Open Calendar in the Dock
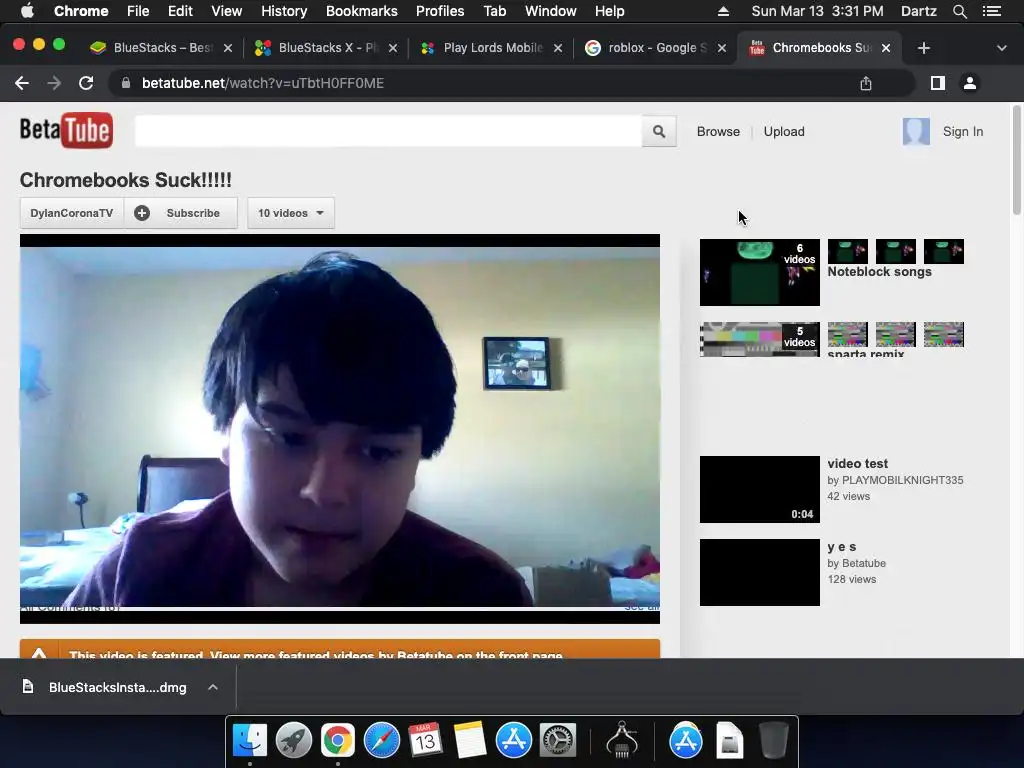 (x=425, y=741)
